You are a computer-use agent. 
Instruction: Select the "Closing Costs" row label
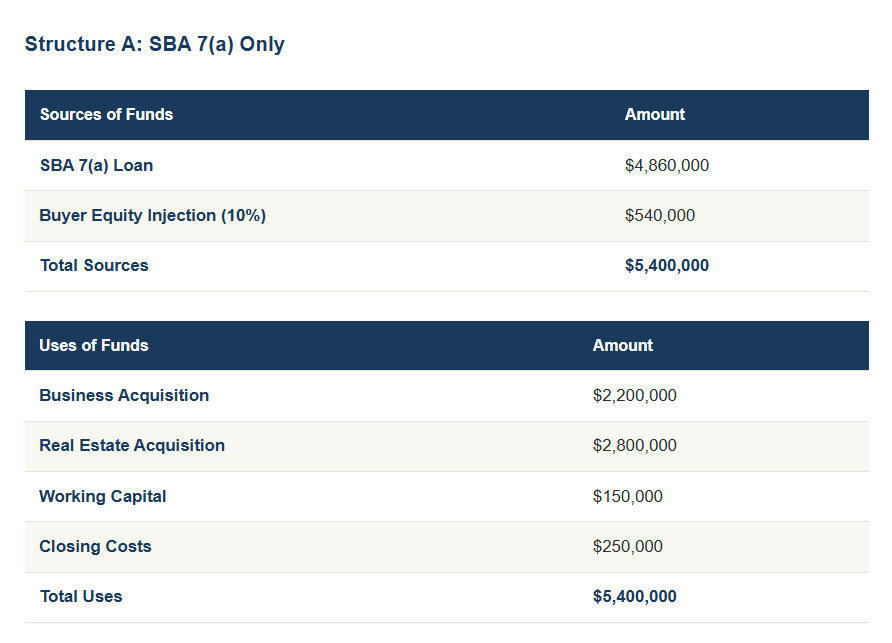point(95,546)
